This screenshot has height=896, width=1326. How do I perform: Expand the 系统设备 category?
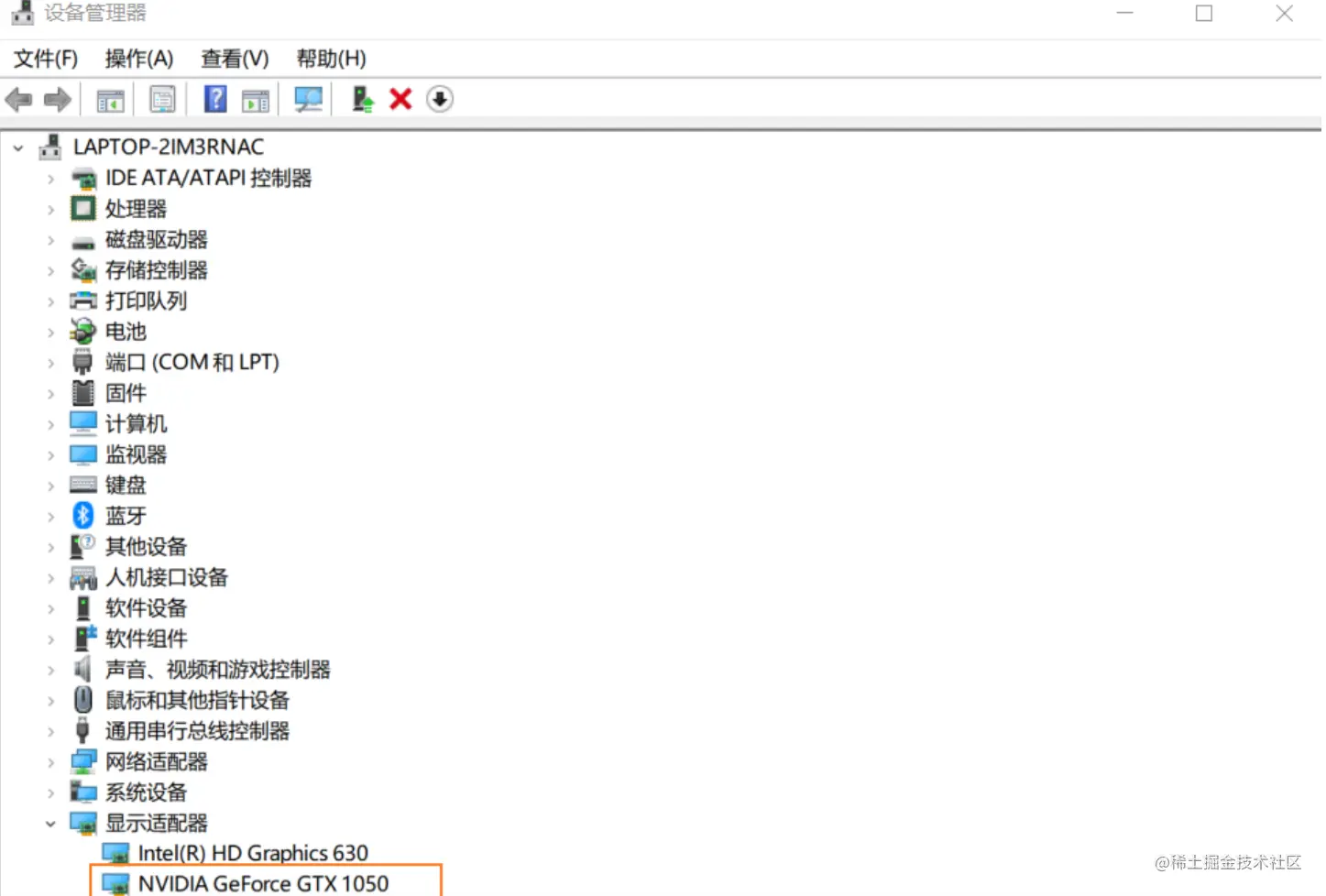coord(51,792)
